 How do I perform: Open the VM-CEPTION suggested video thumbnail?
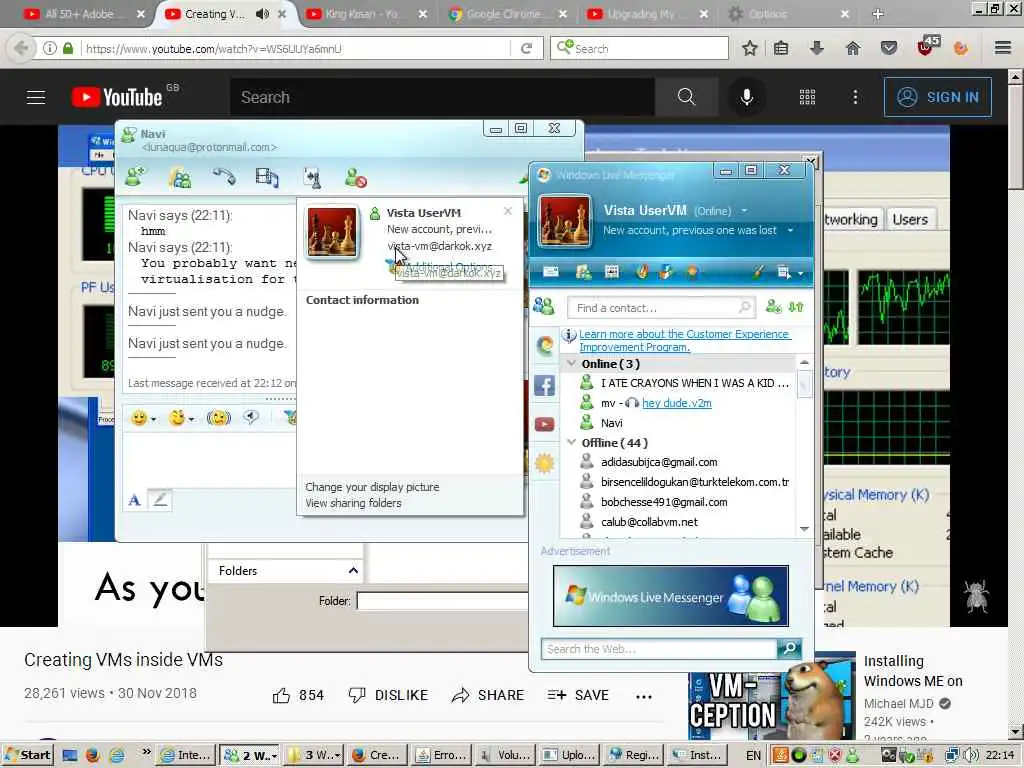[x=772, y=696]
